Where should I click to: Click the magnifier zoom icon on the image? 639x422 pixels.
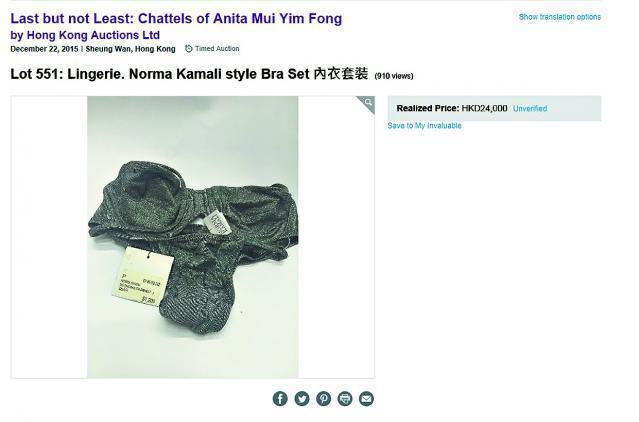368,102
